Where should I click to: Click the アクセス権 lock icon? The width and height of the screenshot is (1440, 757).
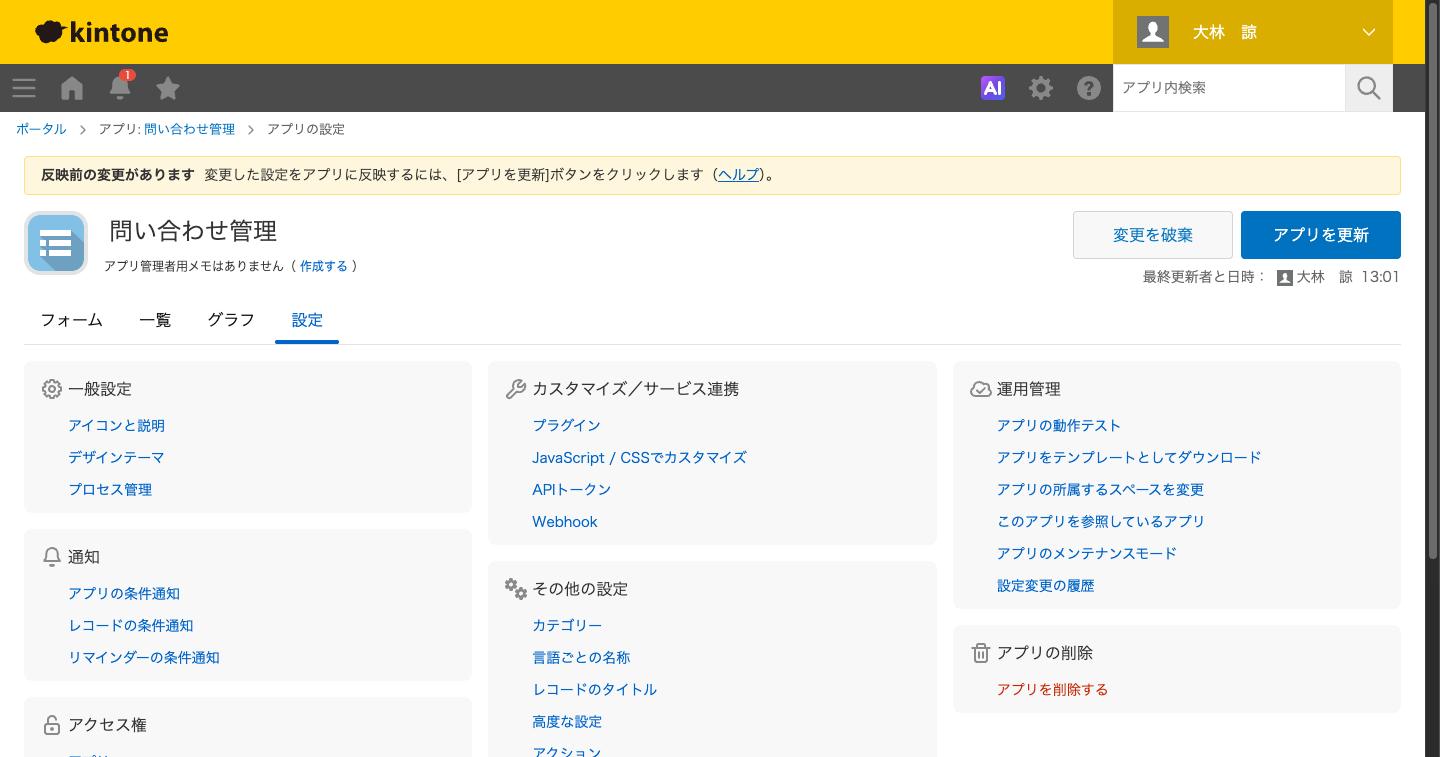pyautogui.click(x=52, y=725)
